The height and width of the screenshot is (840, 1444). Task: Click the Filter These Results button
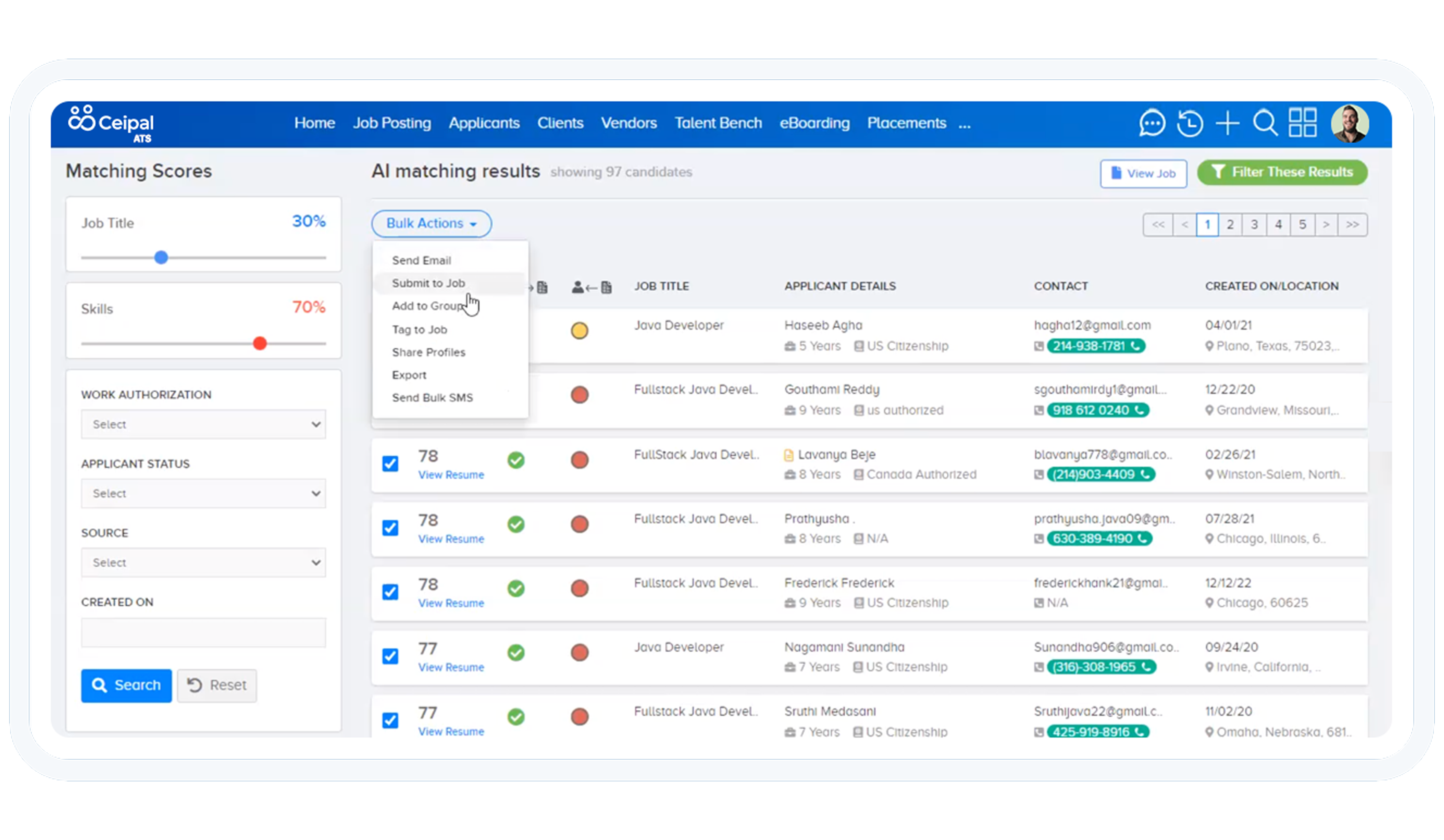(1282, 173)
